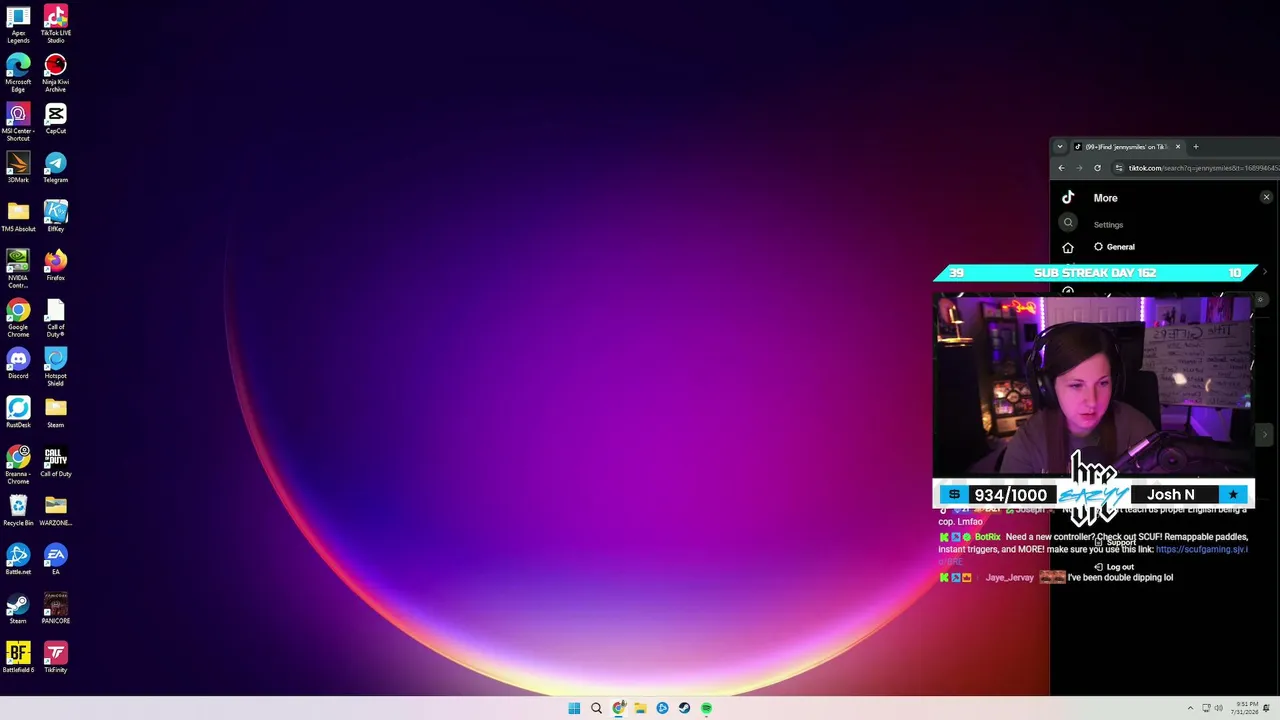Viewport: 1280px width, 720px height.
Task: Open Windows Search on the taskbar
Action: point(596,708)
